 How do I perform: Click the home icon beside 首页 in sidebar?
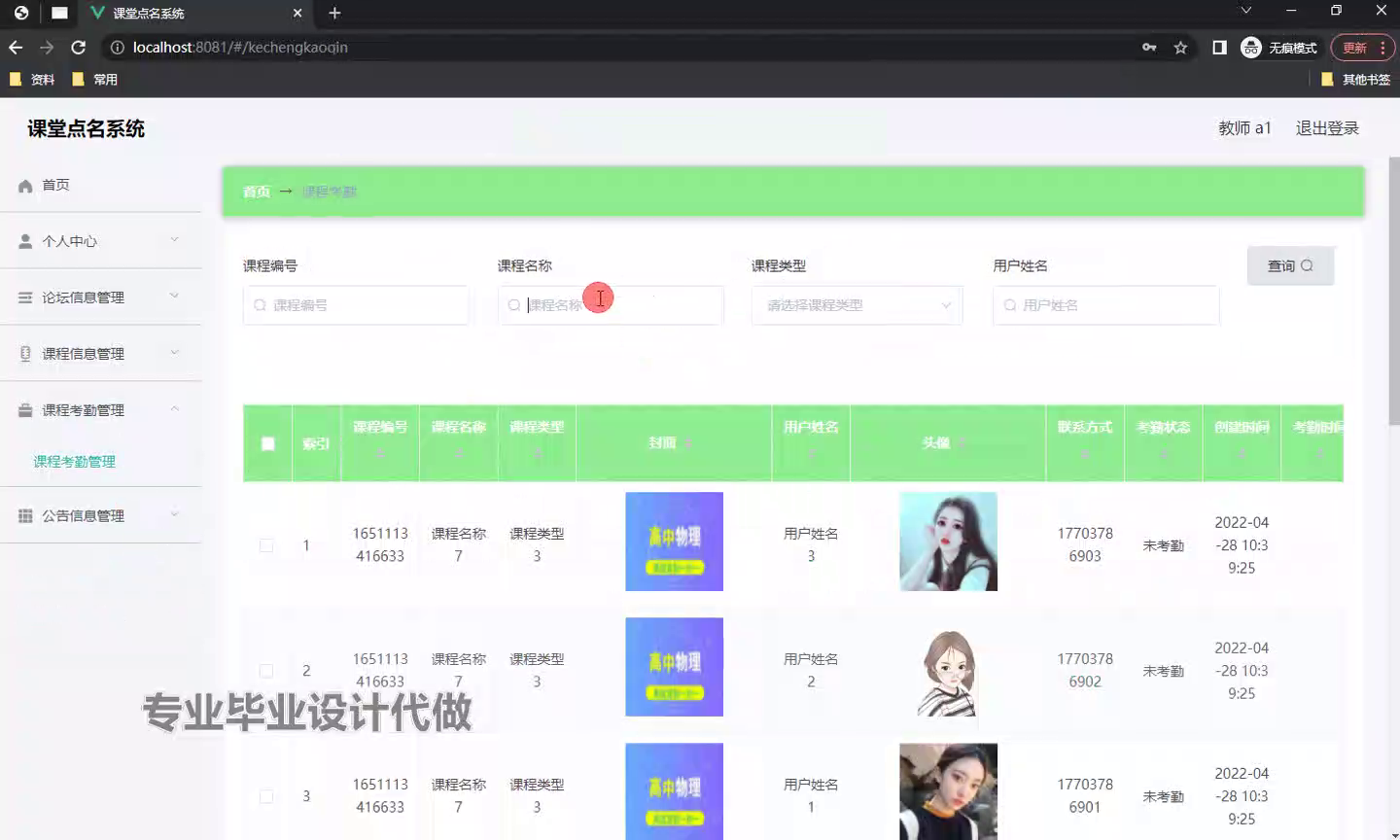25,186
